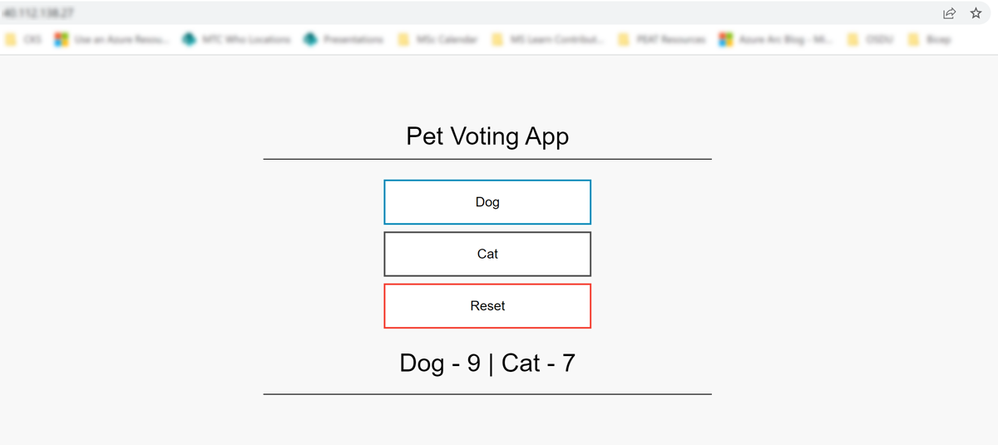
Task: Click the divider line under the title
Action: click(x=487, y=159)
